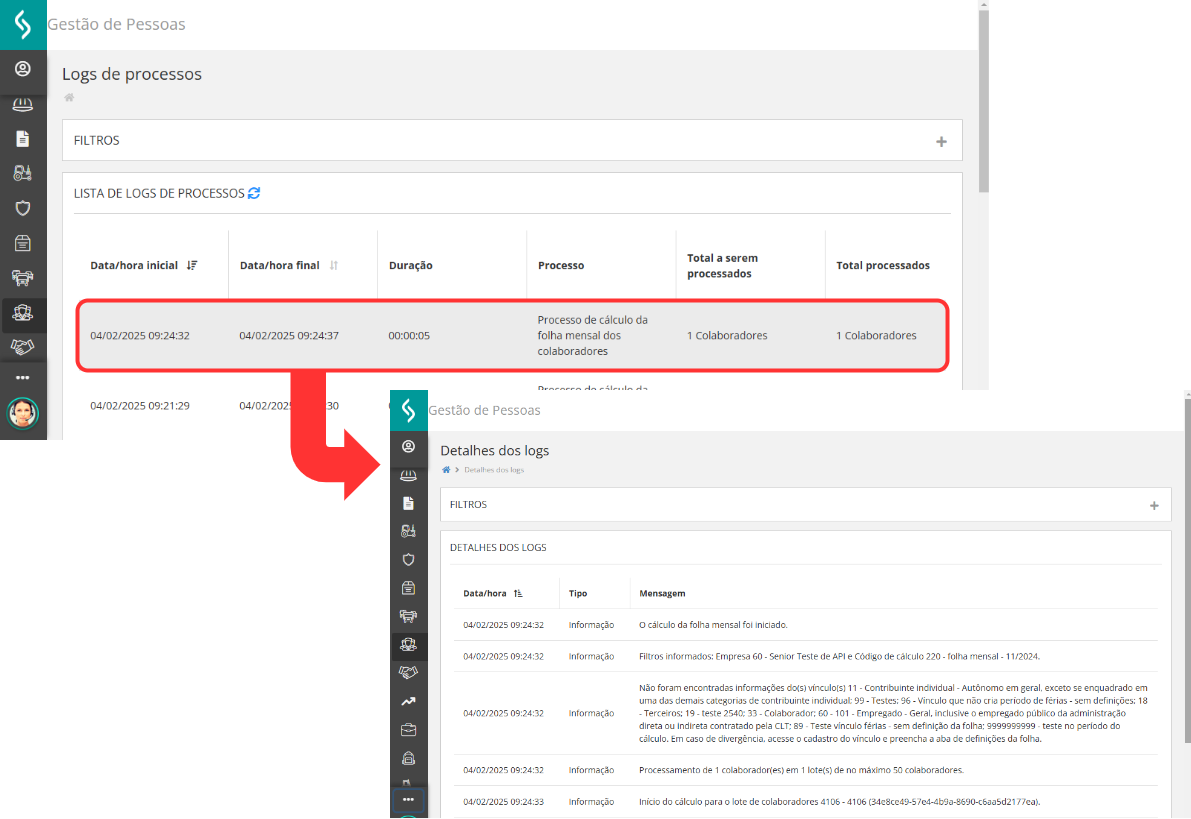This screenshot has width=1191, height=819.
Task: Click home breadcrumb icon in Detalhes dos logs window
Action: pos(446,470)
